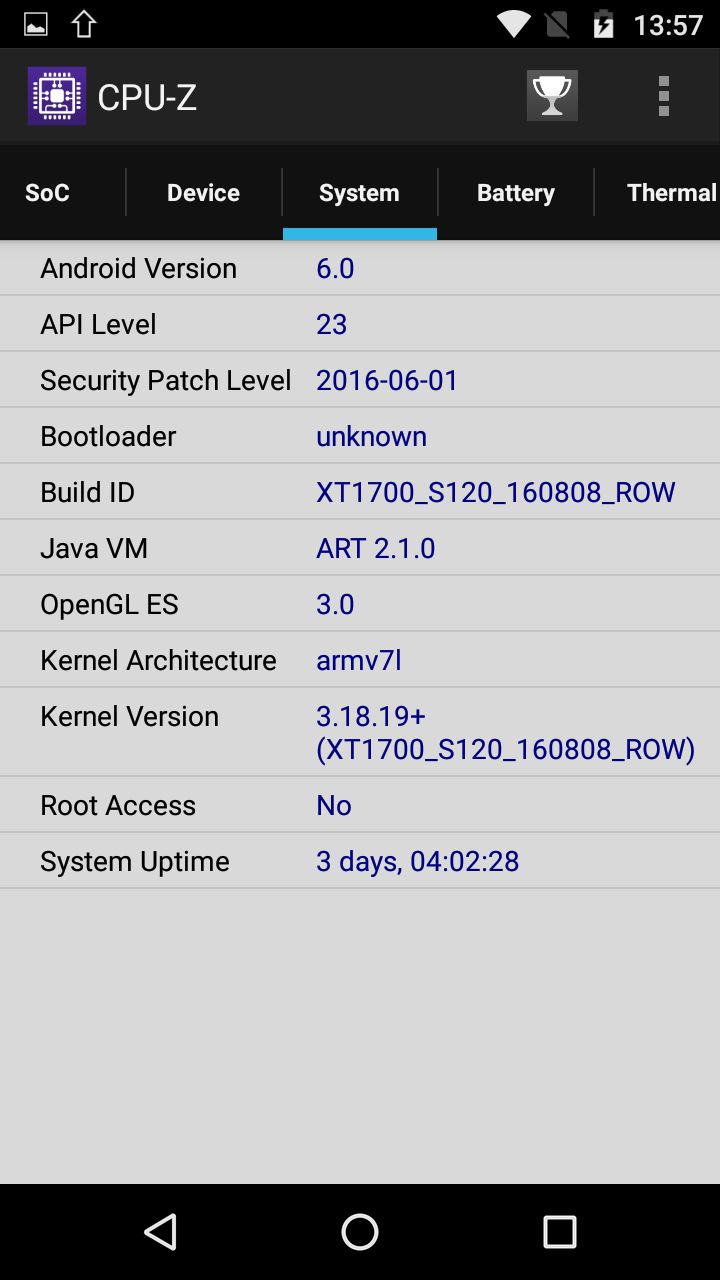This screenshot has width=720, height=1280.
Task: Switch to the Device tab
Action: tap(203, 193)
